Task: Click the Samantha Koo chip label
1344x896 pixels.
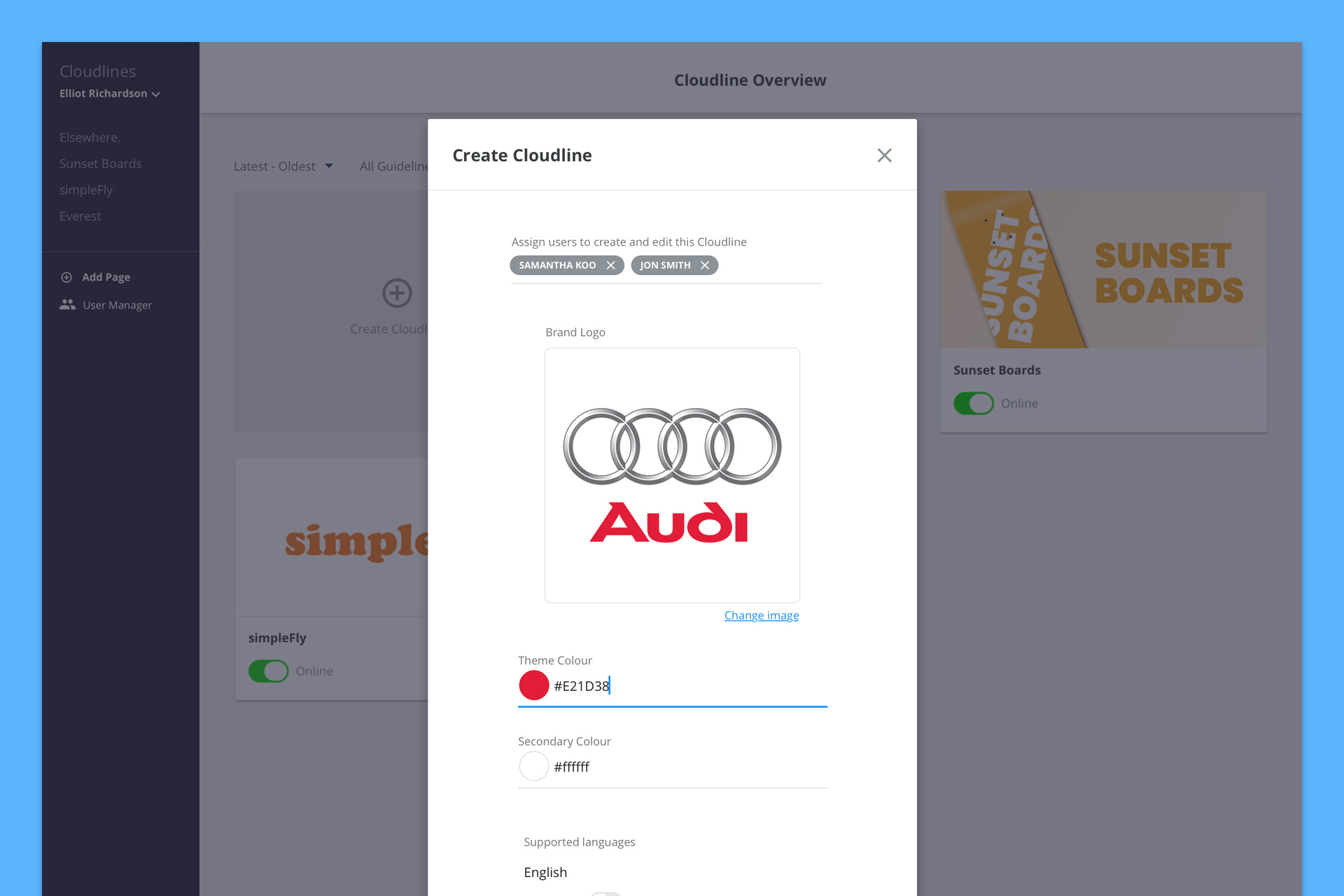Action: (557, 265)
